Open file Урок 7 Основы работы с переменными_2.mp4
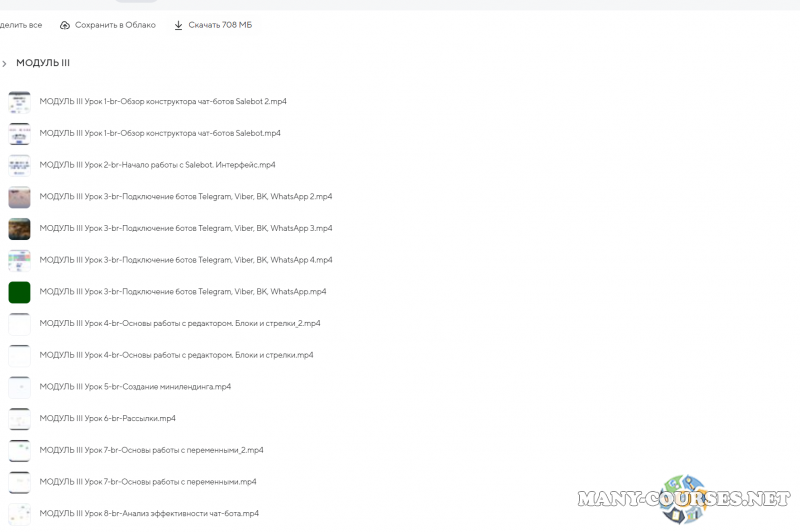This screenshot has height=532, width=800. point(151,450)
